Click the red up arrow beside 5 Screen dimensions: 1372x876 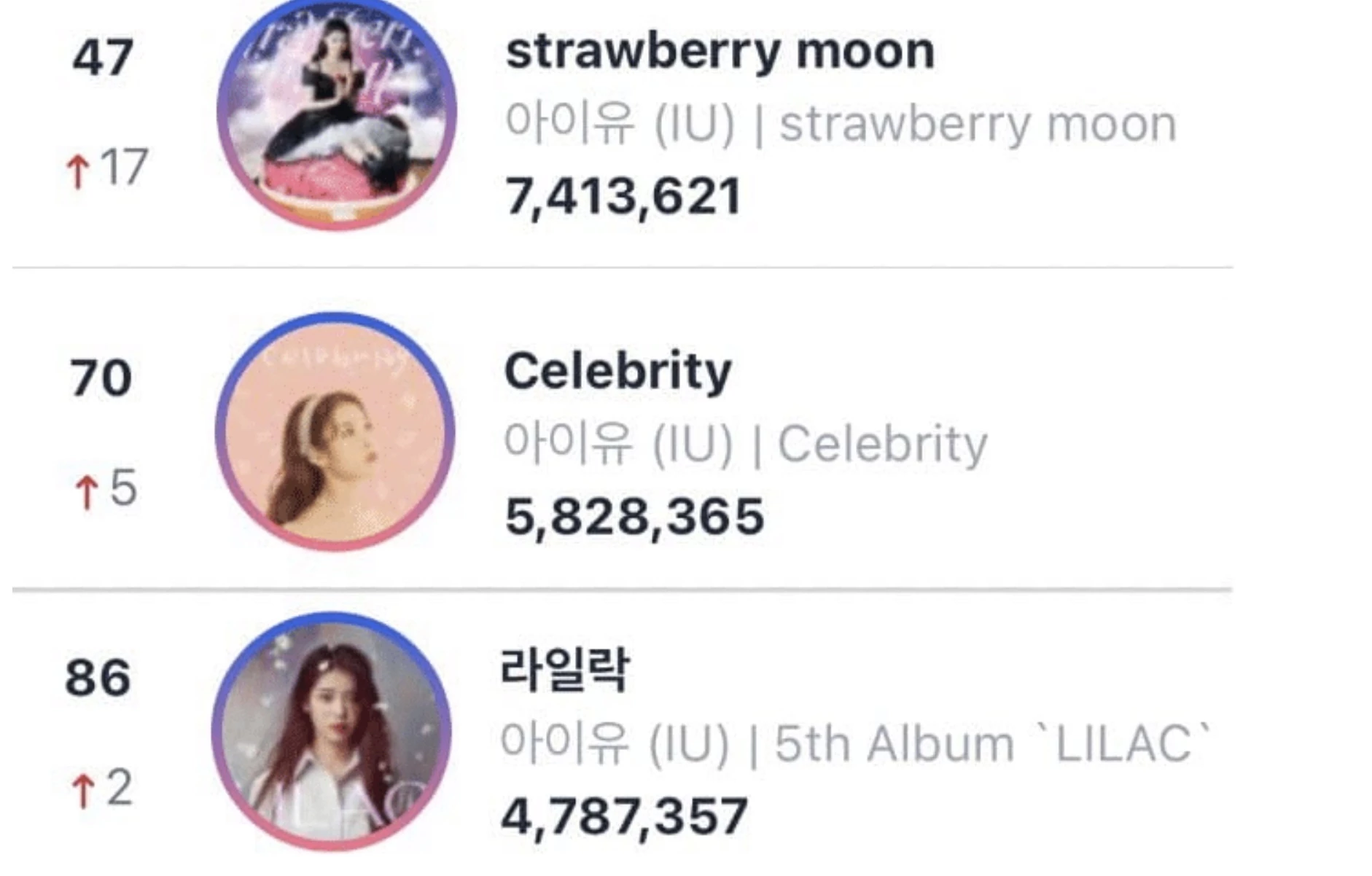[x=87, y=492]
